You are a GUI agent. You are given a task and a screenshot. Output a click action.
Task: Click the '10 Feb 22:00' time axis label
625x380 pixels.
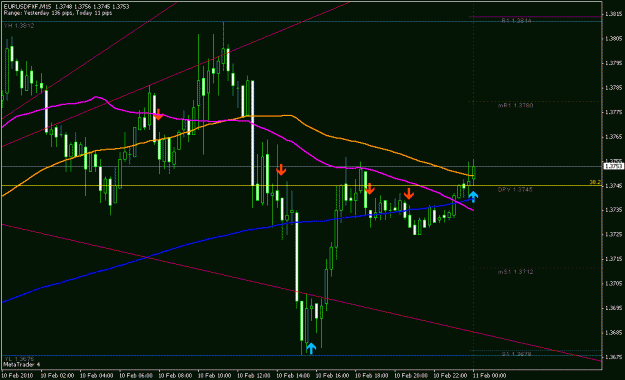point(450,376)
